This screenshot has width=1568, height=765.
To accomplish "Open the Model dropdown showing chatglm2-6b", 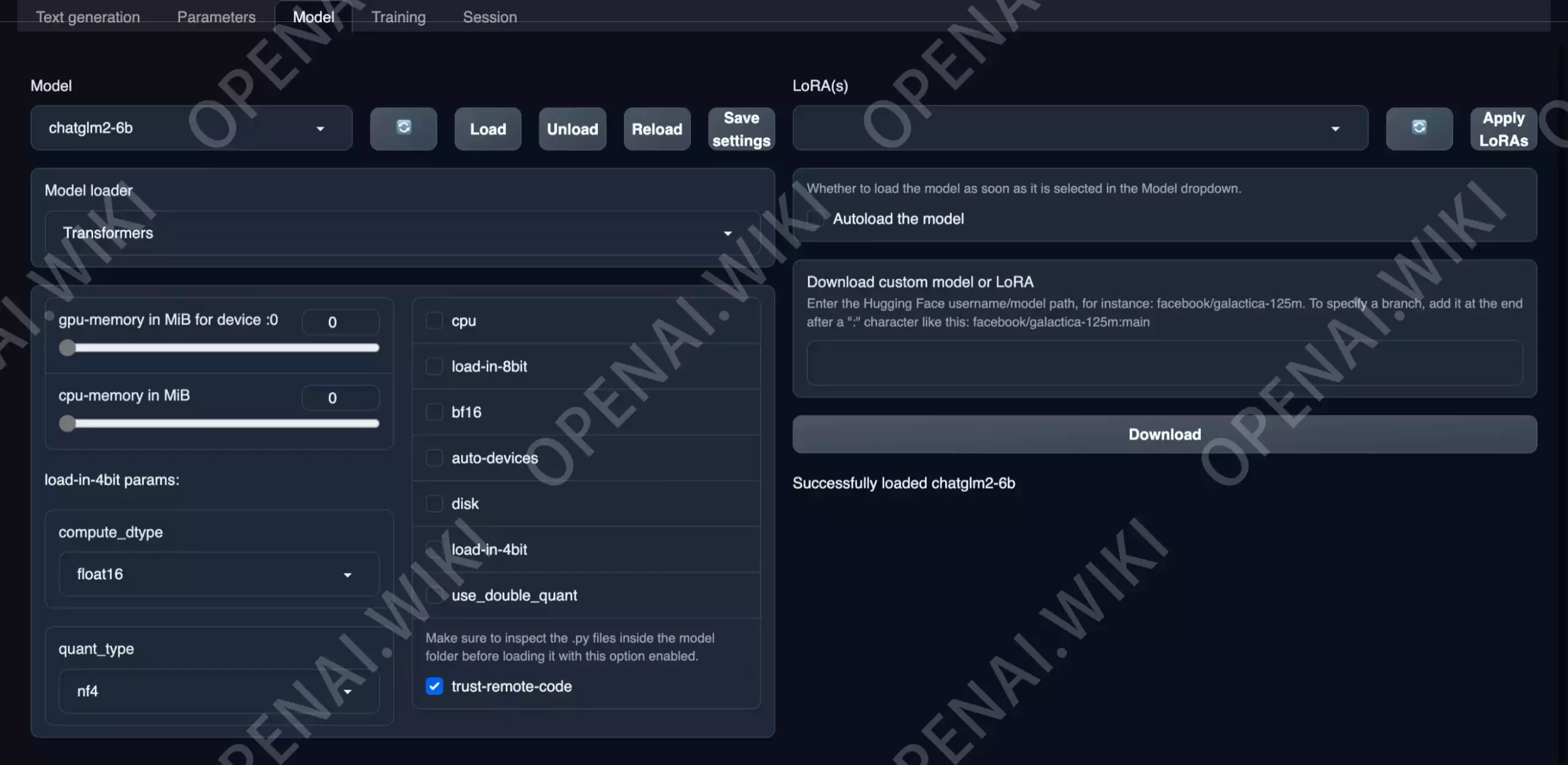I will click(192, 128).
